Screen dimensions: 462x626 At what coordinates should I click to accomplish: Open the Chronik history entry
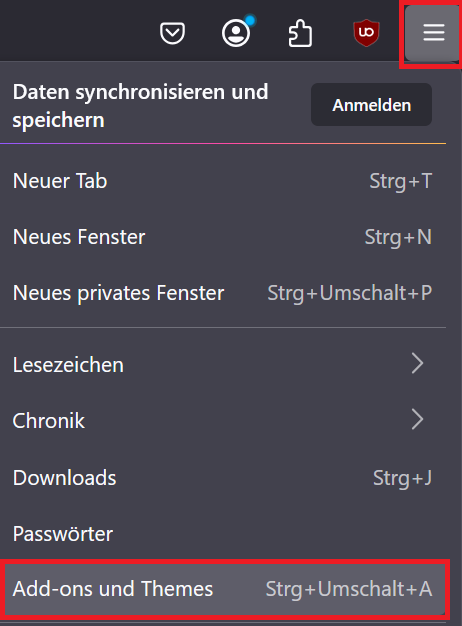(x=223, y=420)
